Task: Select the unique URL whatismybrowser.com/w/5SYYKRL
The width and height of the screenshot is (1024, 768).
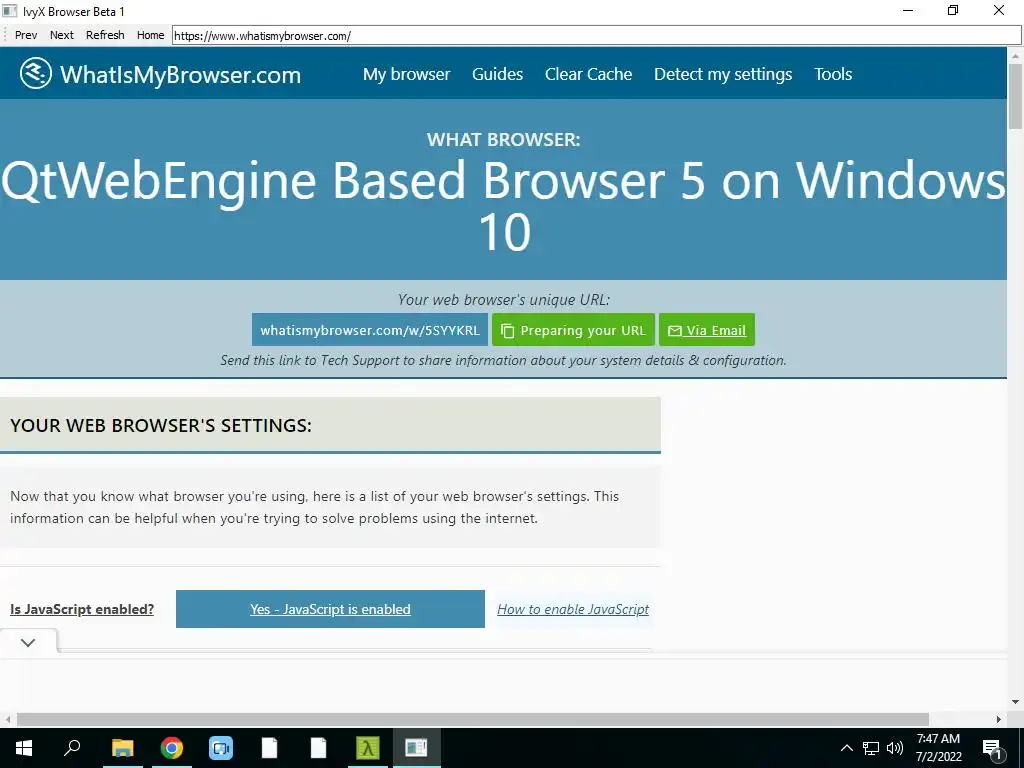Action: coord(370,330)
